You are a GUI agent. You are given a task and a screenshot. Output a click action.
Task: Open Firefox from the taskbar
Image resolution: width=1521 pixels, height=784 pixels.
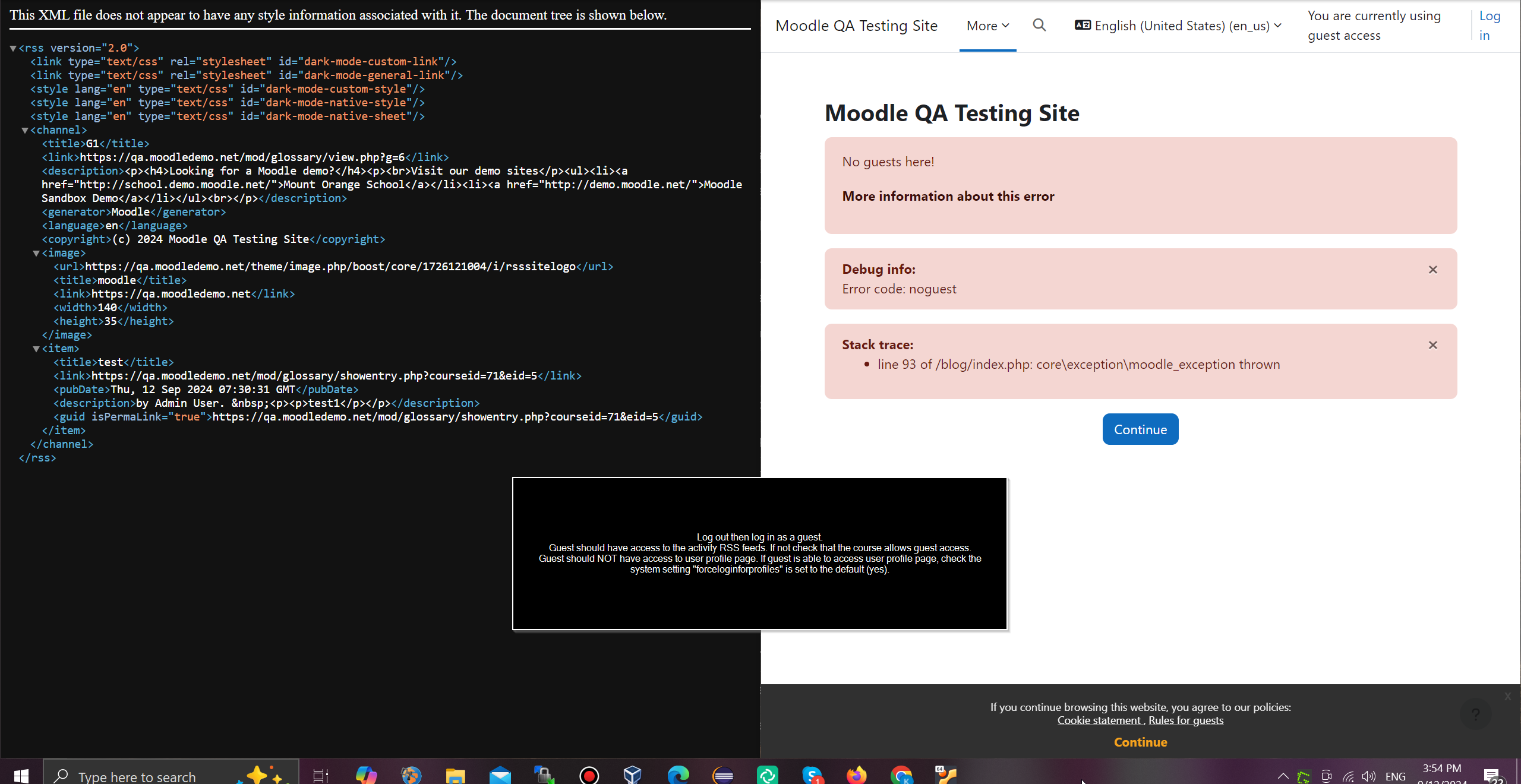(x=857, y=775)
